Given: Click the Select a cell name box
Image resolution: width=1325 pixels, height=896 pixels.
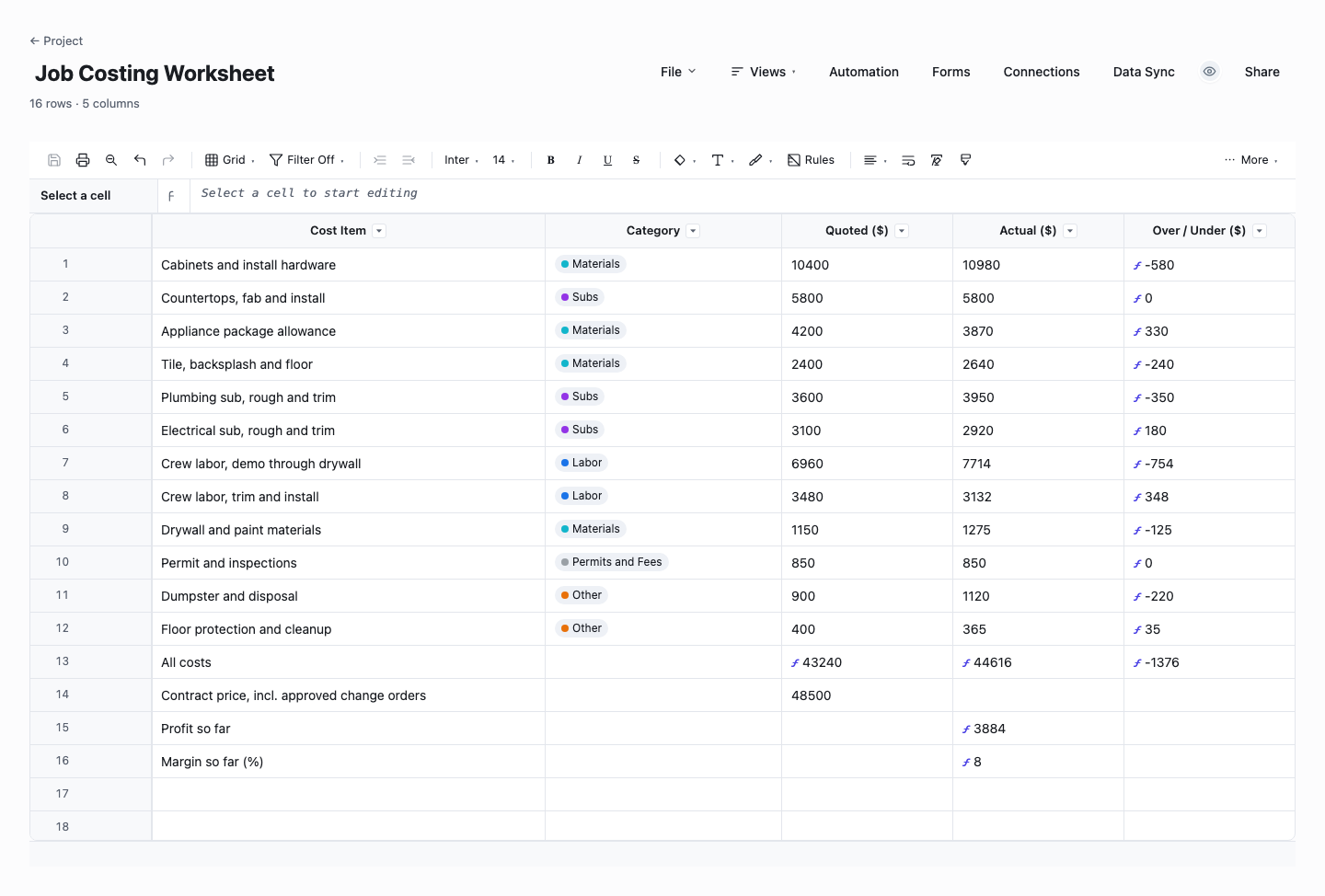Looking at the screenshot, I should coord(93,196).
